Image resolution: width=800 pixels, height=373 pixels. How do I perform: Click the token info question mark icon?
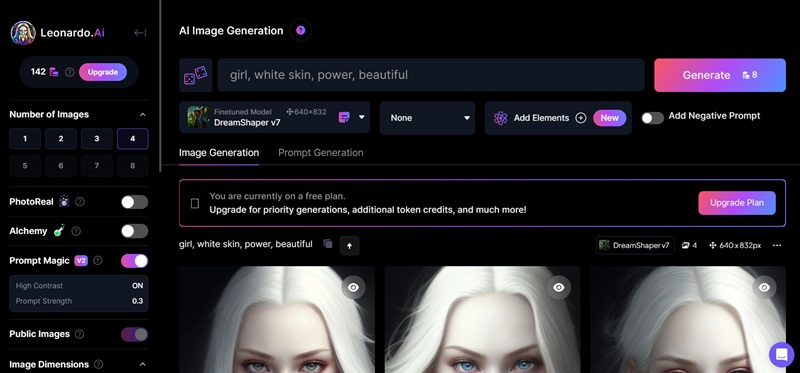click(x=70, y=72)
